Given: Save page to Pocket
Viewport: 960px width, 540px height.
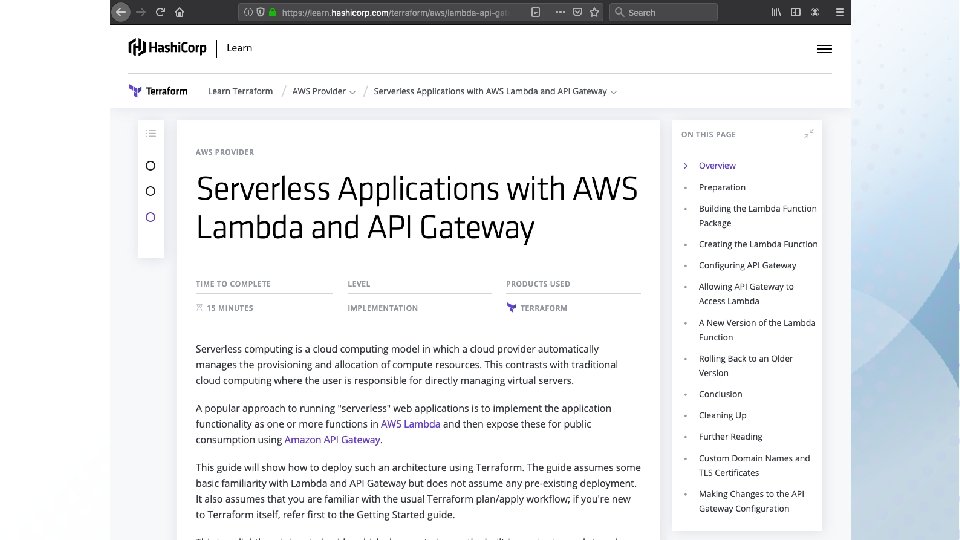Looking at the screenshot, I should click(577, 12).
